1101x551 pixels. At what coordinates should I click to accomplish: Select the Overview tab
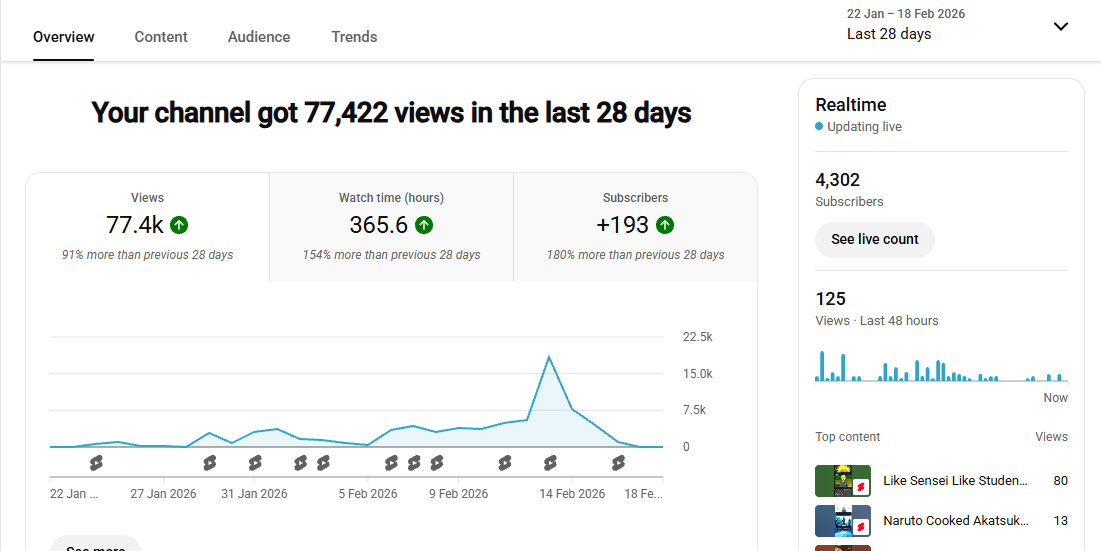(x=64, y=37)
